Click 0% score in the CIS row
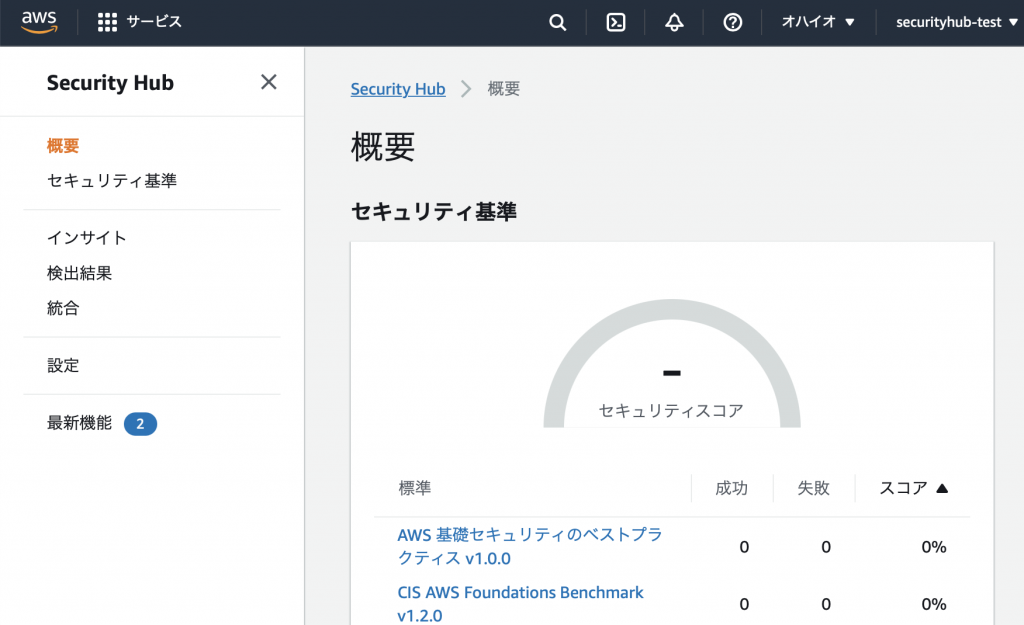The height and width of the screenshot is (625, 1024). click(934, 604)
